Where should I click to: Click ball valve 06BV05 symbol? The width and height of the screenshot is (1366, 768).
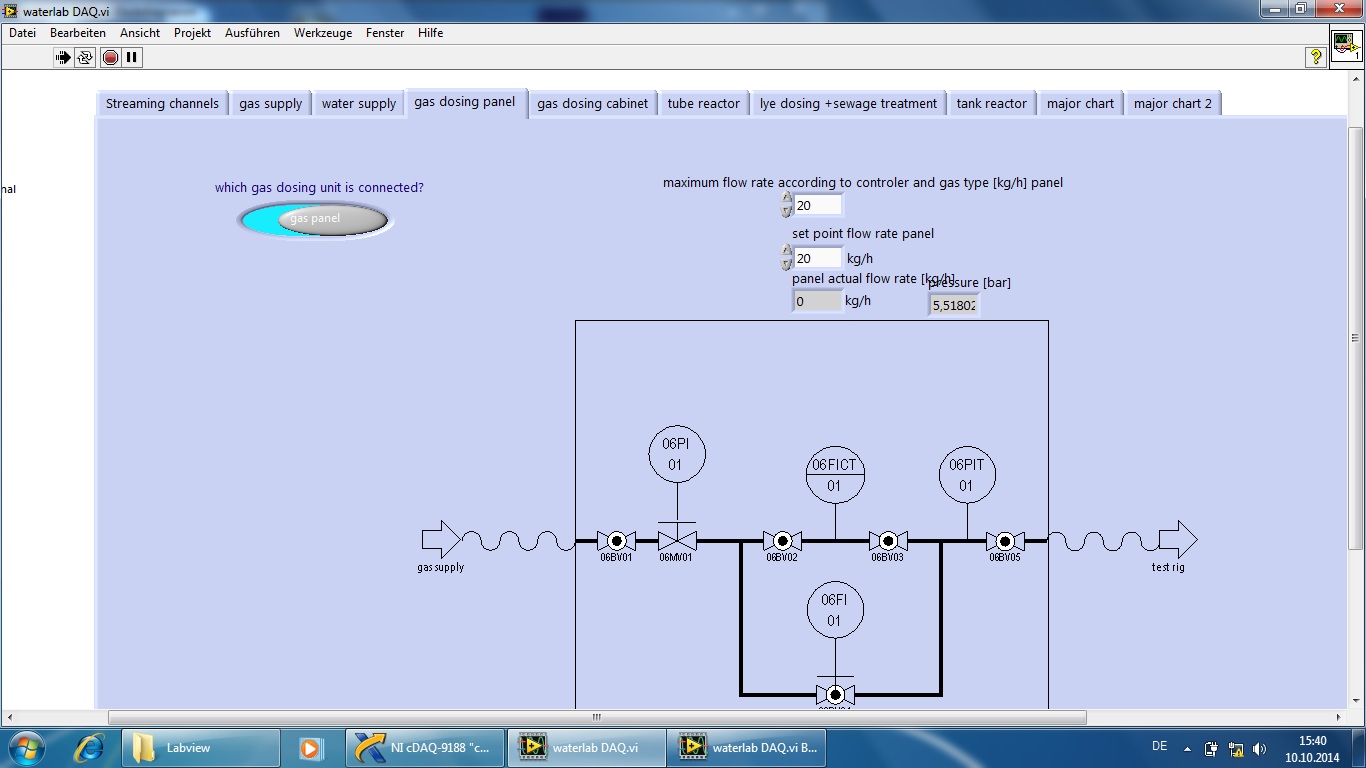click(1005, 541)
